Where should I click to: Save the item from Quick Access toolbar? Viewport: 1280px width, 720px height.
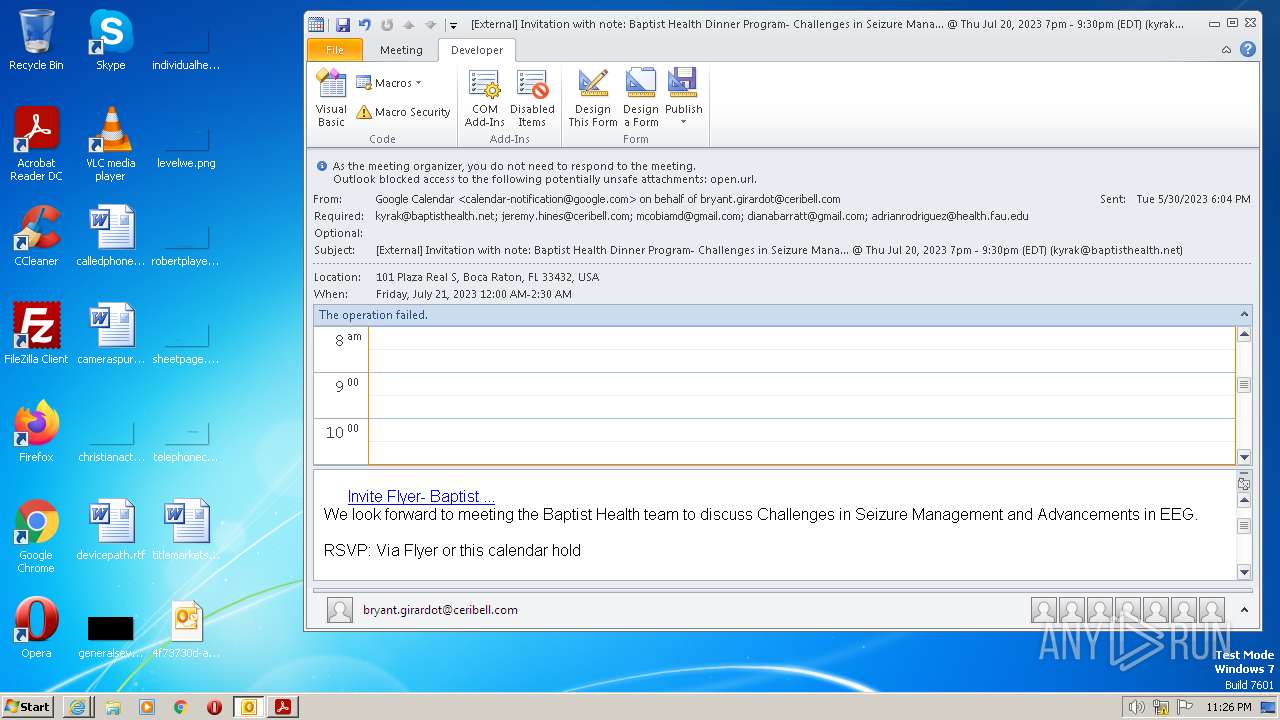(x=343, y=24)
